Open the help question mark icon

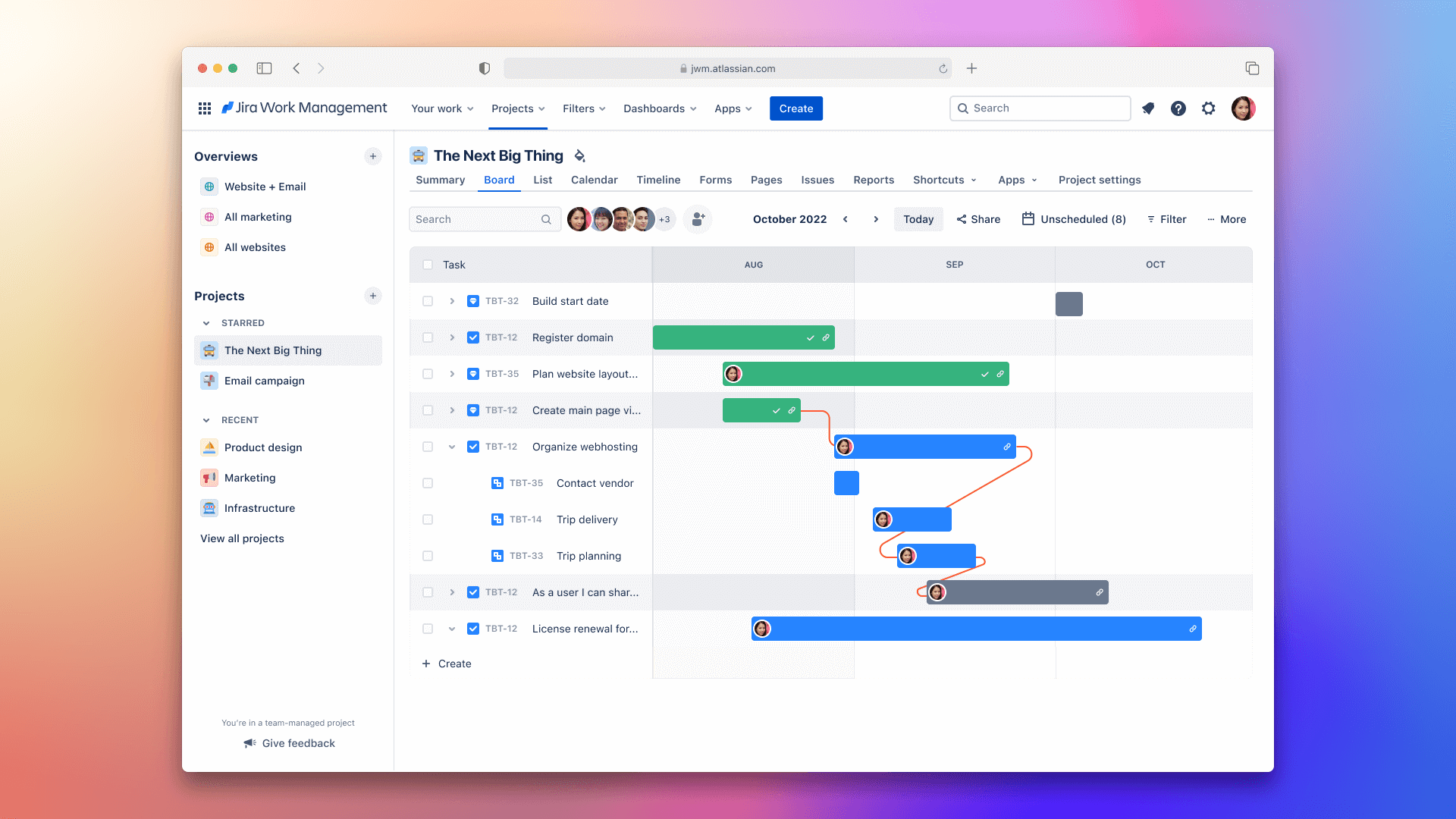click(1178, 108)
